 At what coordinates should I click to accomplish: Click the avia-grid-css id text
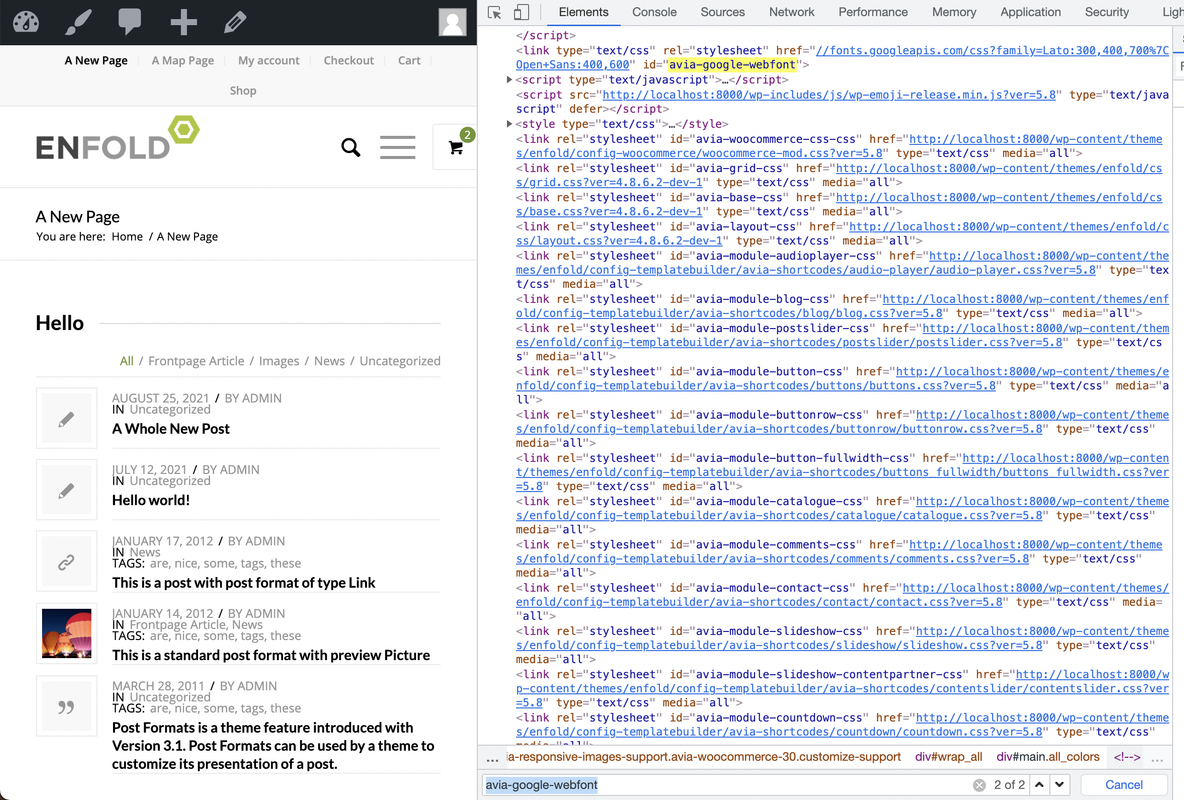point(739,168)
